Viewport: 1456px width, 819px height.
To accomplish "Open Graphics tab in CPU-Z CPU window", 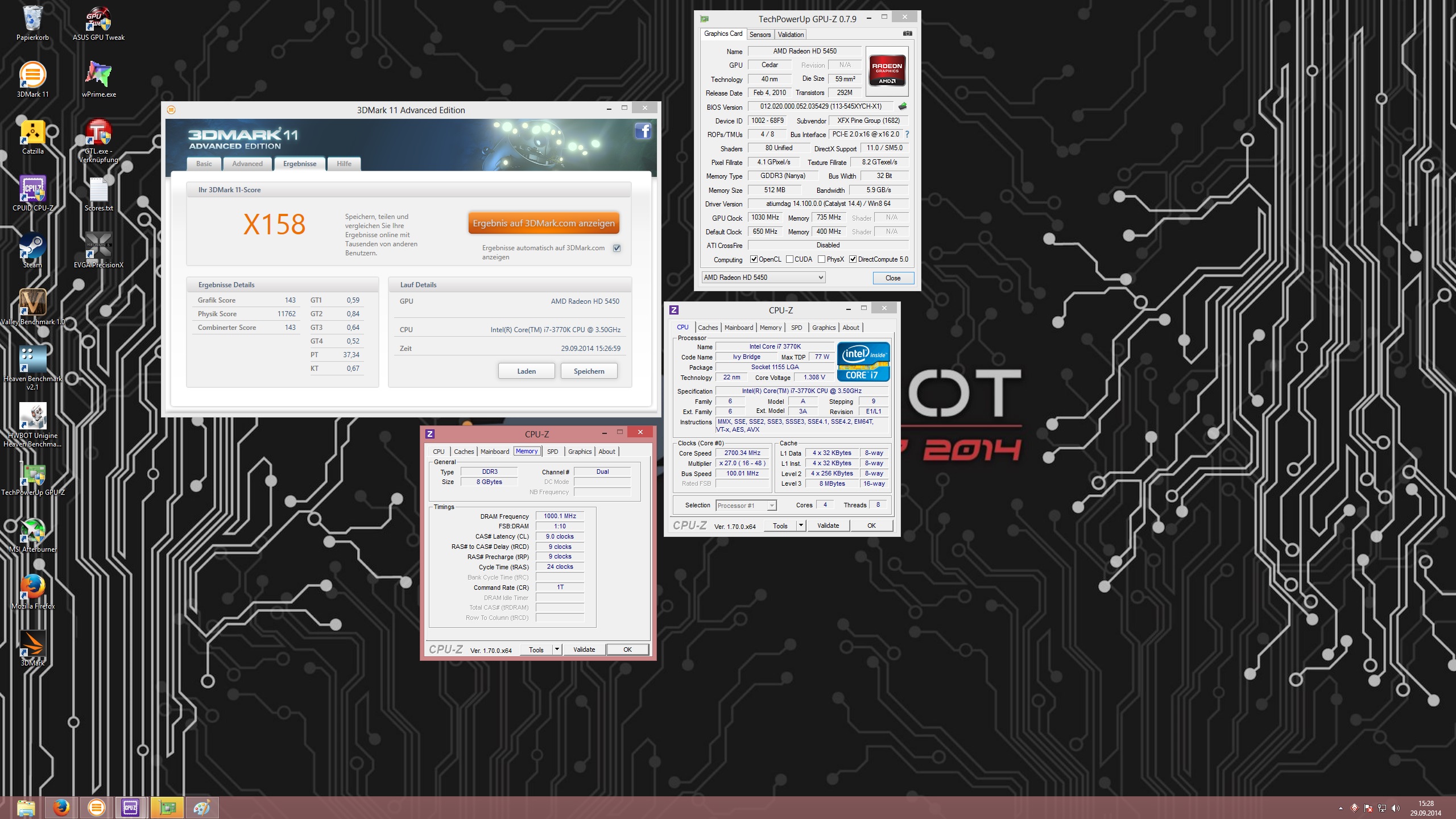I will point(824,328).
